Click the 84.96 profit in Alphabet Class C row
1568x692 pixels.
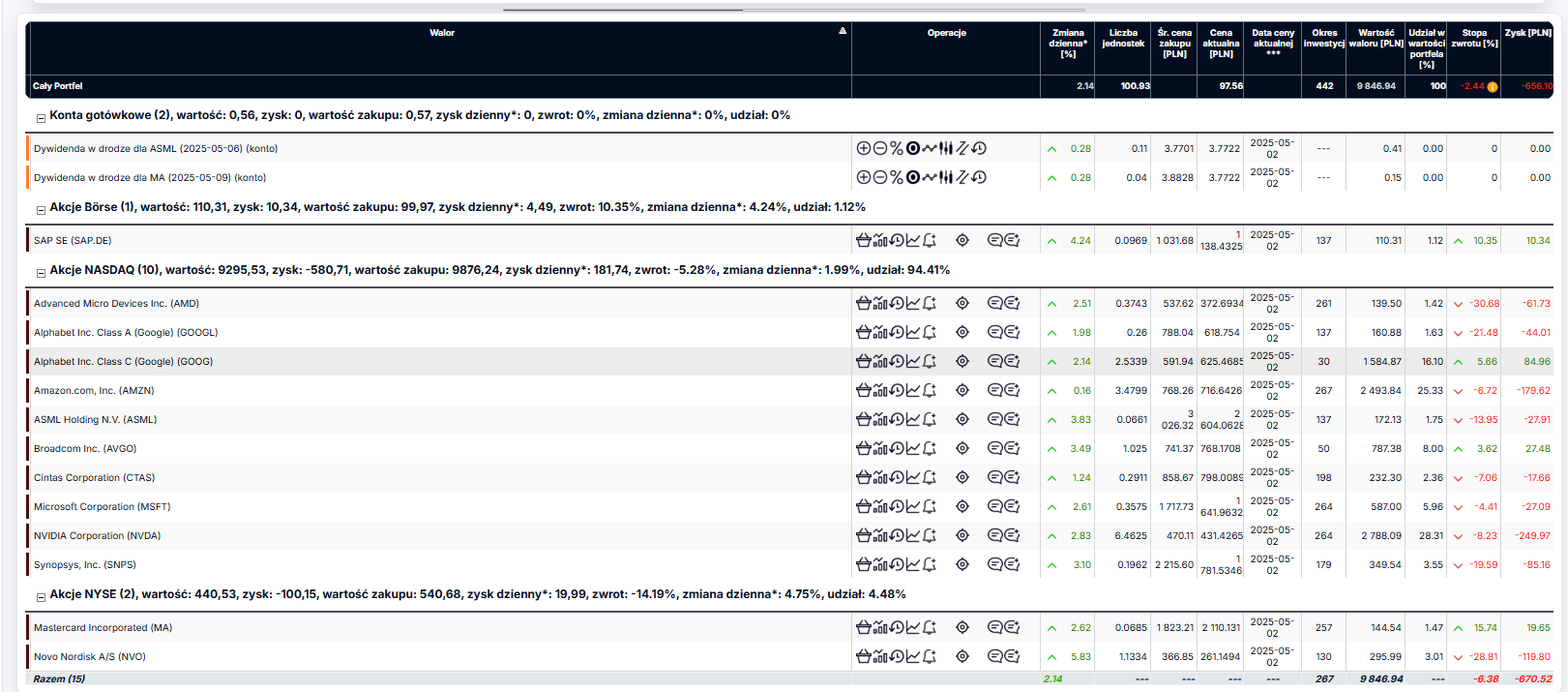click(x=1537, y=361)
